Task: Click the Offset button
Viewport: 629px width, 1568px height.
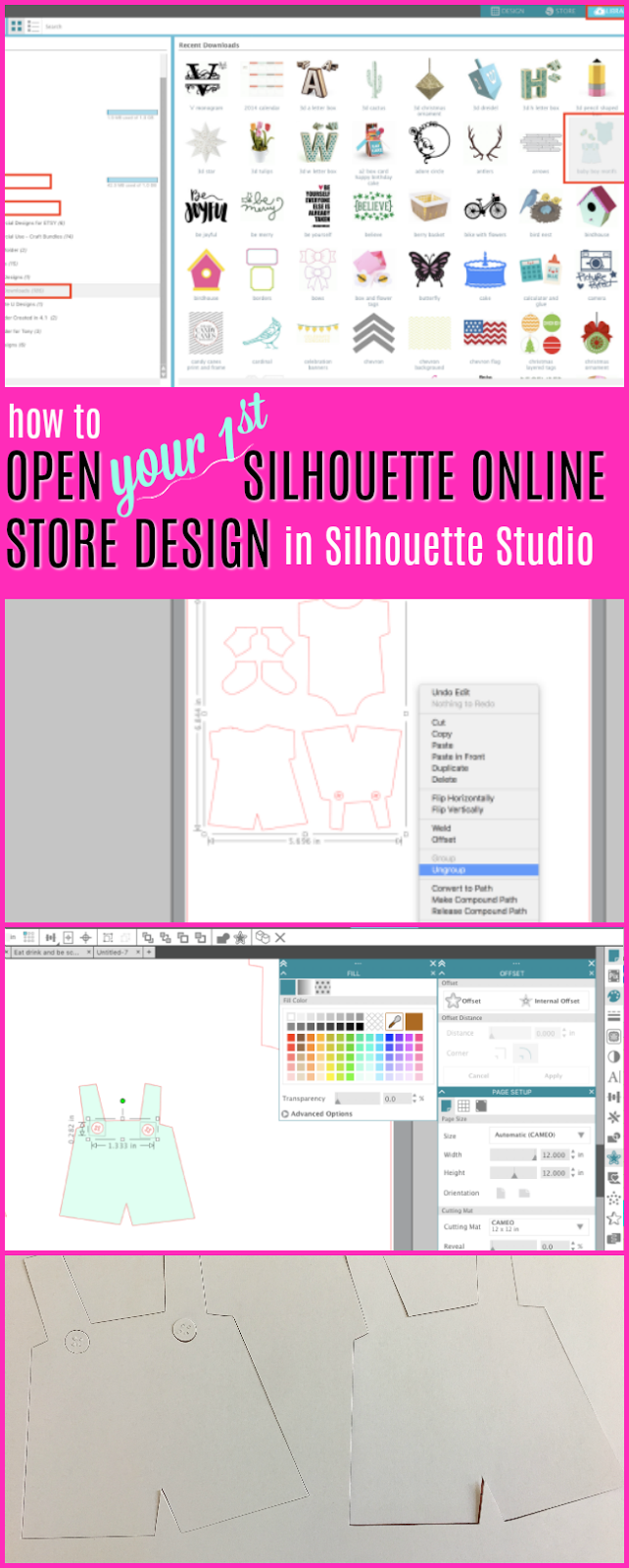Action: coord(464,1001)
